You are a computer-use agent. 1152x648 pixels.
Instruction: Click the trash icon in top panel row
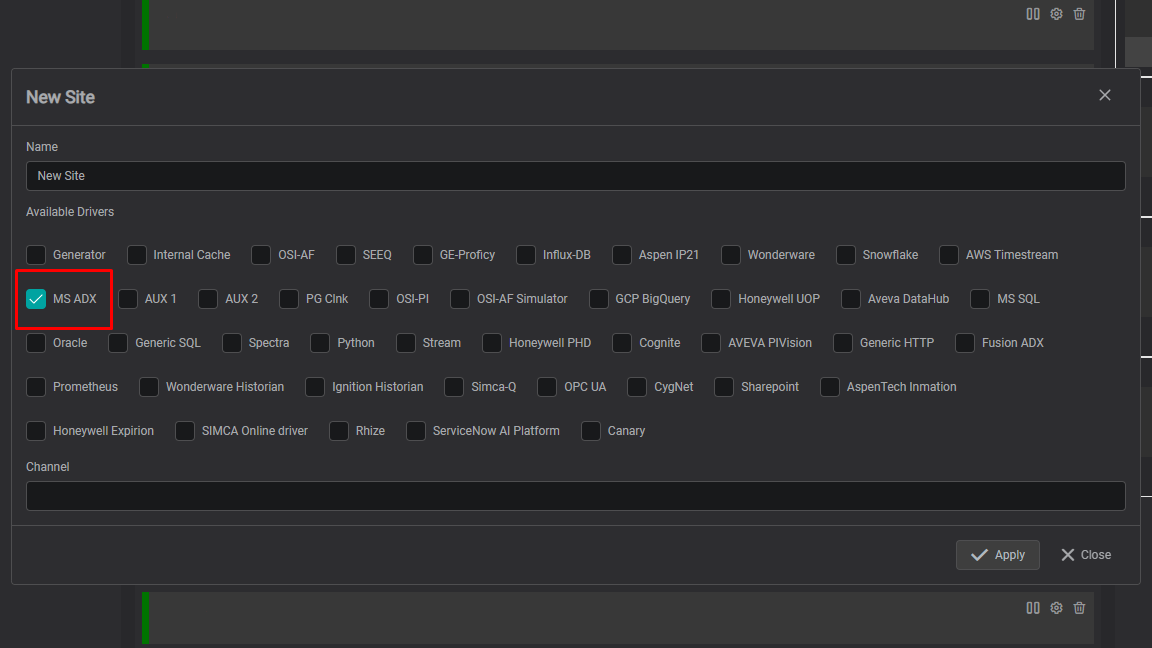tap(1079, 14)
